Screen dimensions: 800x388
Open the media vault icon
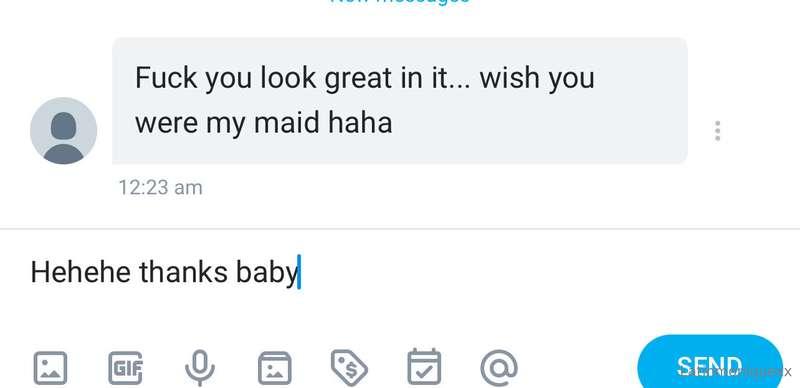[274, 368]
